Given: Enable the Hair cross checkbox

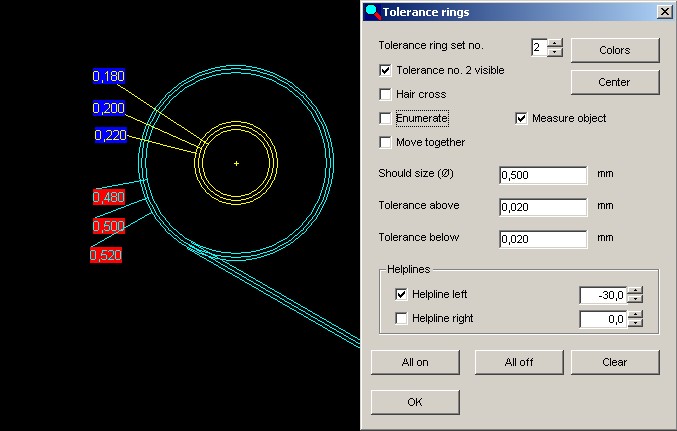Looking at the screenshot, I should click(x=385, y=95).
